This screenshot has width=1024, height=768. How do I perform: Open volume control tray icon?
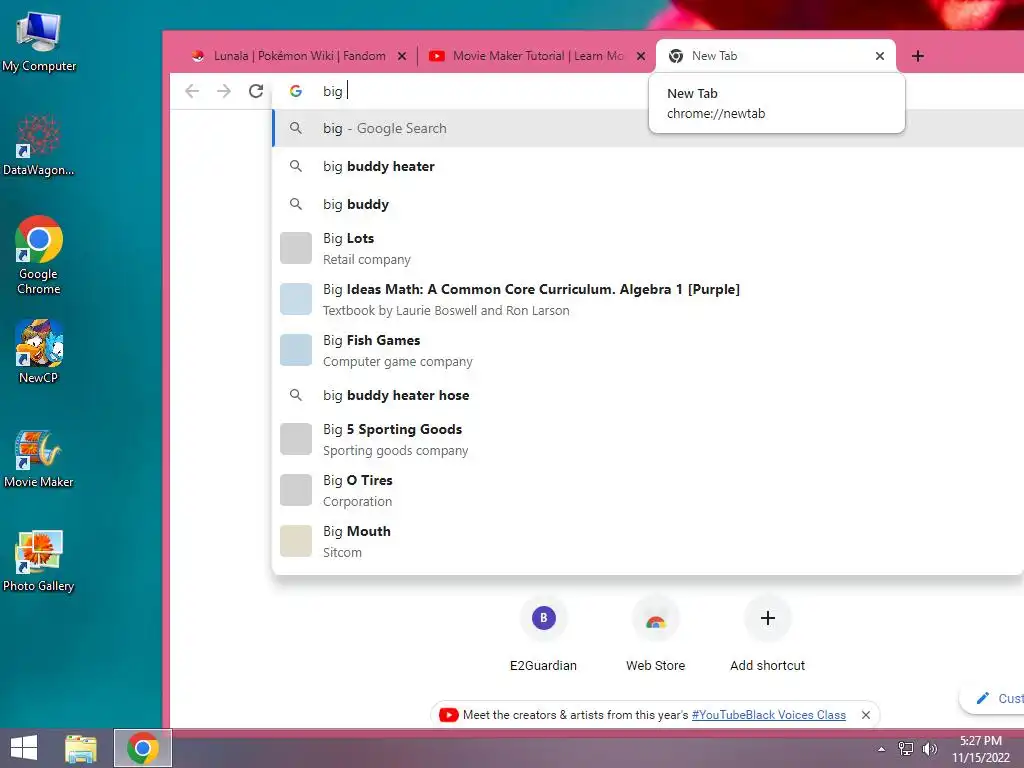tap(929, 749)
